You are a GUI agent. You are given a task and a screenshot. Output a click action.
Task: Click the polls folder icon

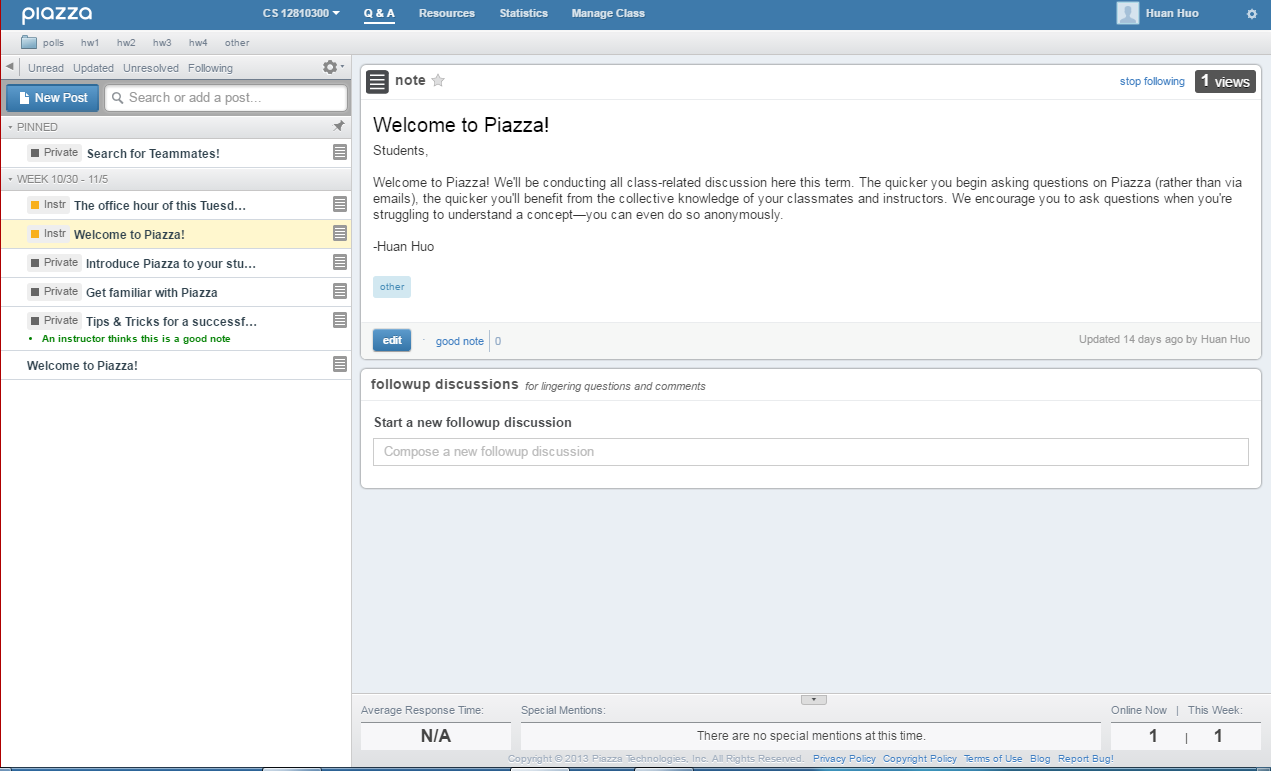click(29, 42)
